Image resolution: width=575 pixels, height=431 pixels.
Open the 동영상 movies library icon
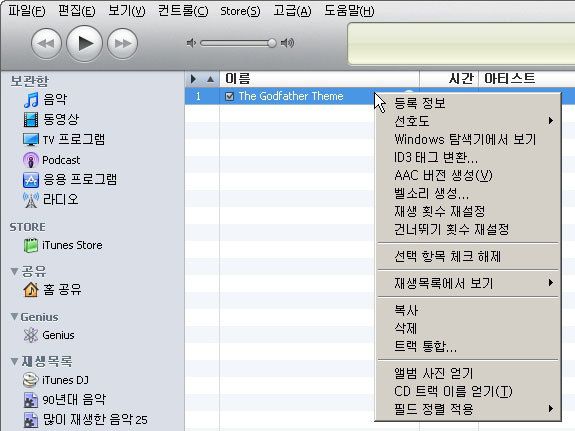pyautogui.click(x=31, y=120)
